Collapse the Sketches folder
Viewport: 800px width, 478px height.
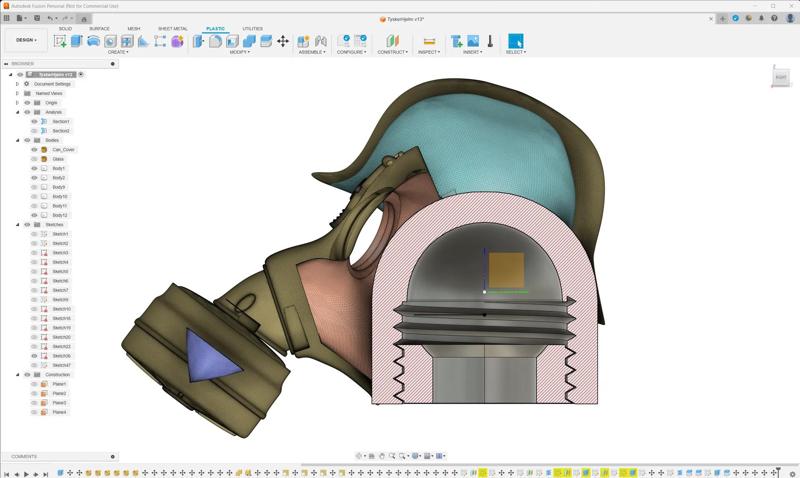coord(17,225)
